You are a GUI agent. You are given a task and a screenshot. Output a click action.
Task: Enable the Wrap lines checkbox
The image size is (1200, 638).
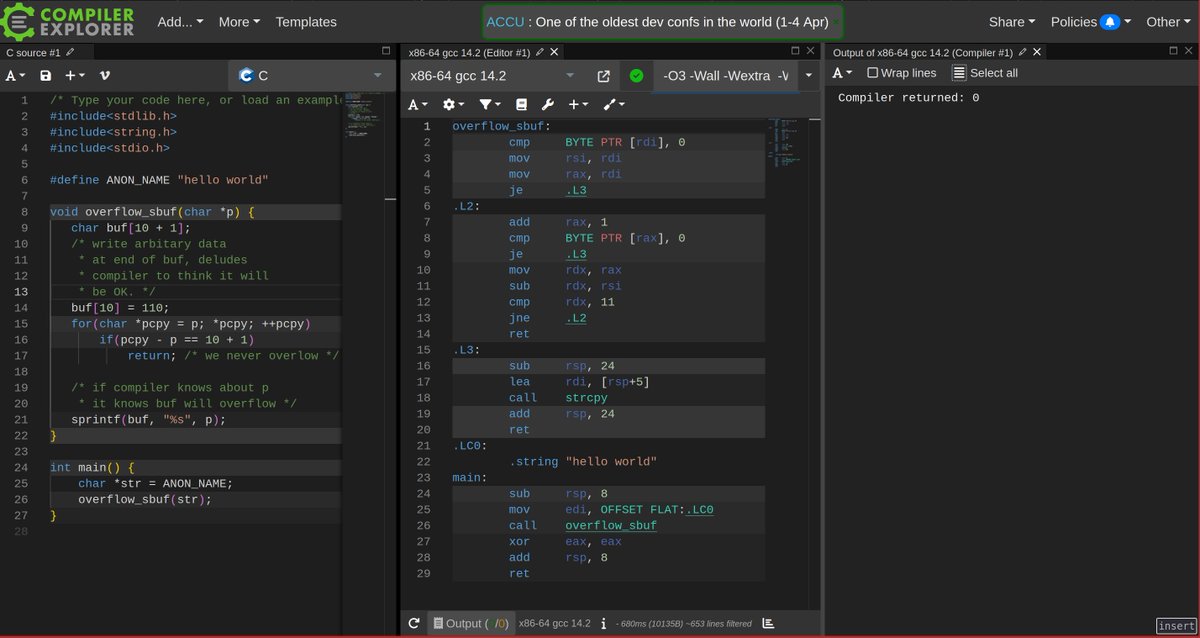(872, 73)
